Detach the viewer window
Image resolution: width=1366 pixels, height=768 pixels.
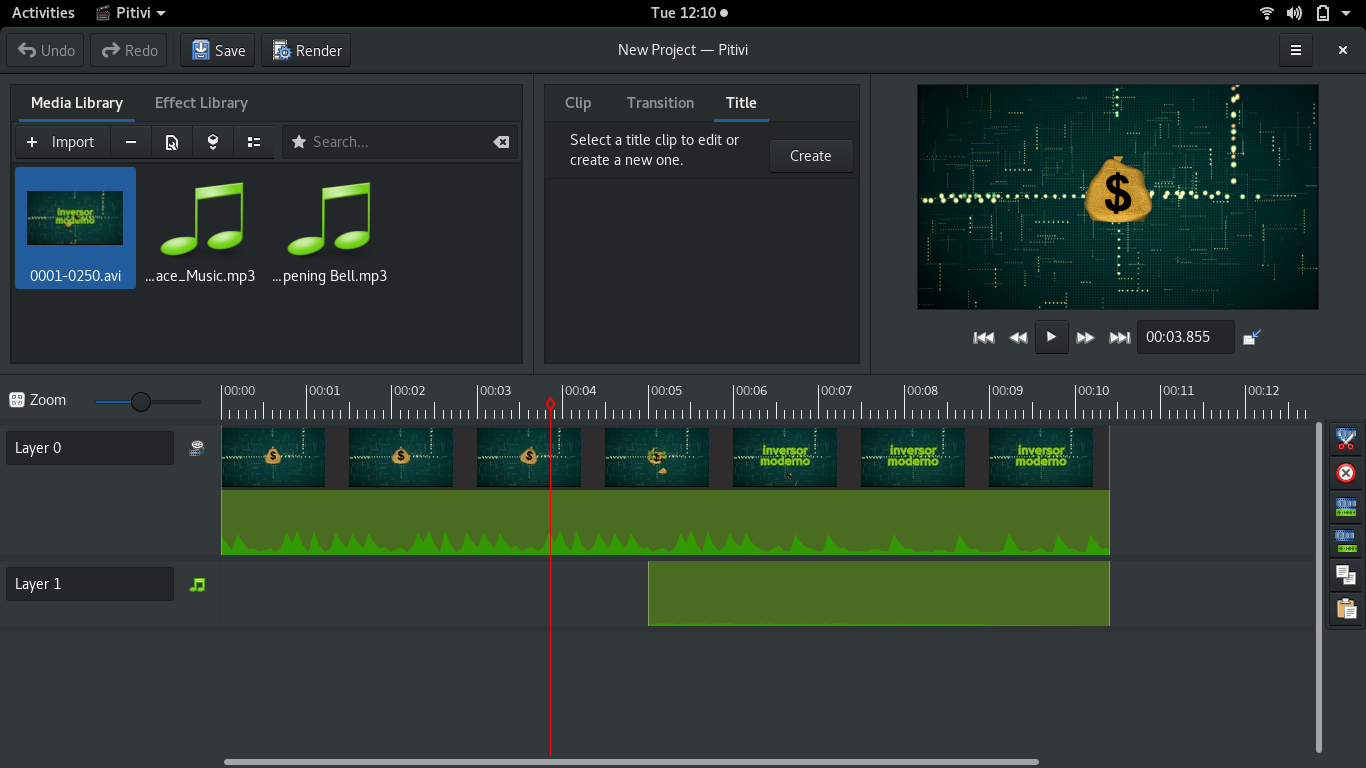pyautogui.click(x=1252, y=337)
